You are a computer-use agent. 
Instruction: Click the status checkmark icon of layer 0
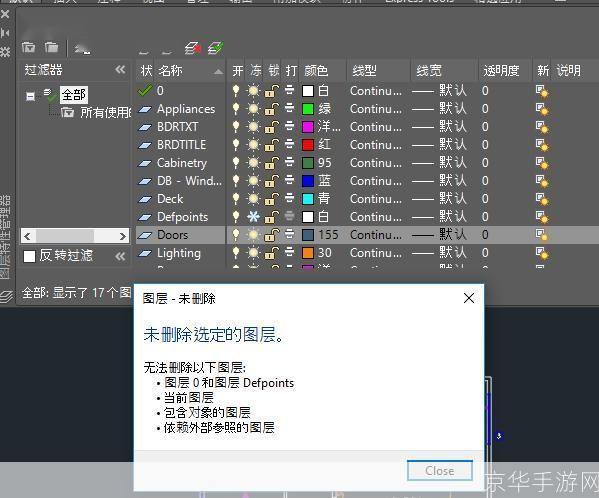pyautogui.click(x=145, y=91)
